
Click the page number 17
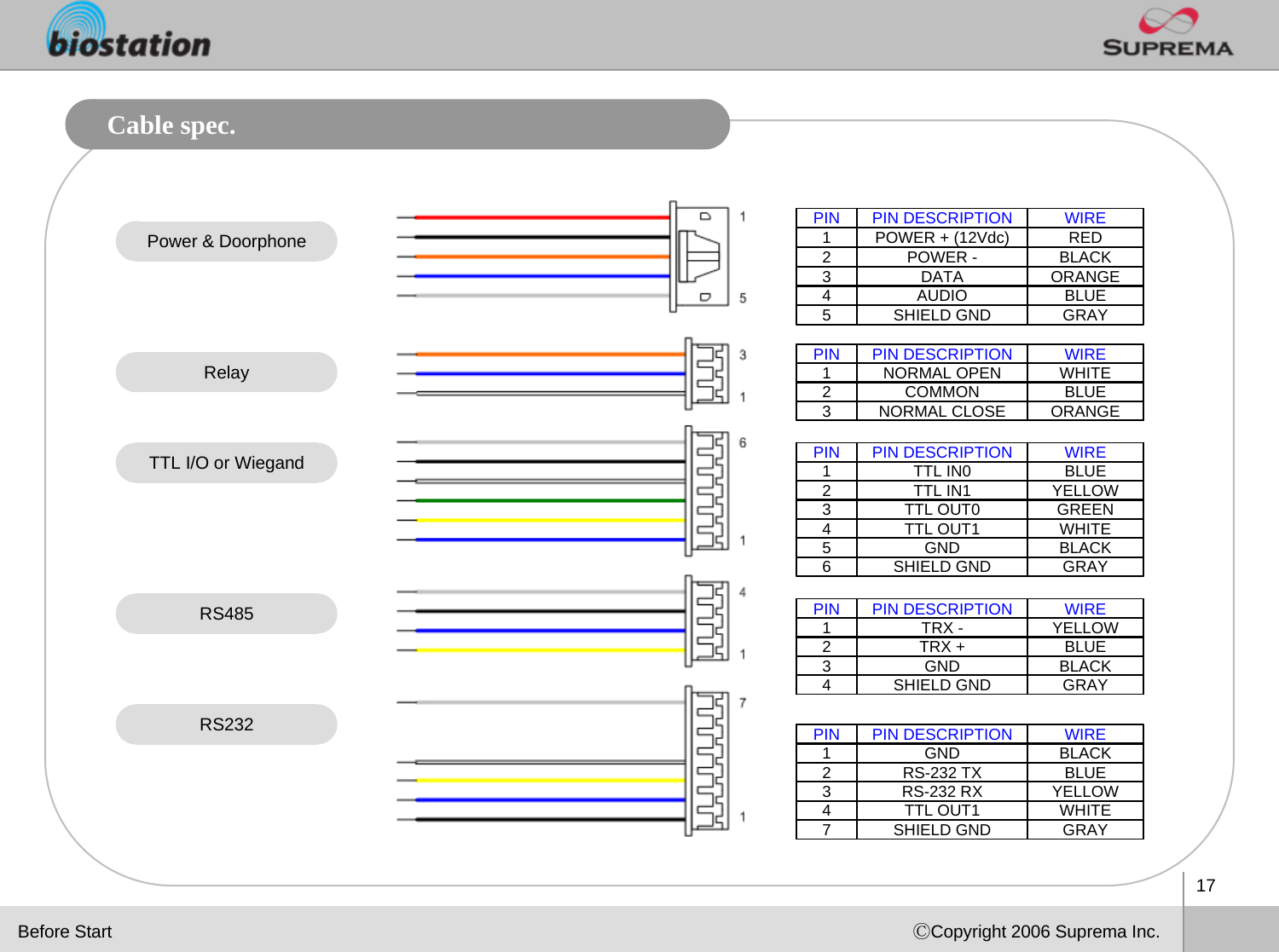point(1206,886)
